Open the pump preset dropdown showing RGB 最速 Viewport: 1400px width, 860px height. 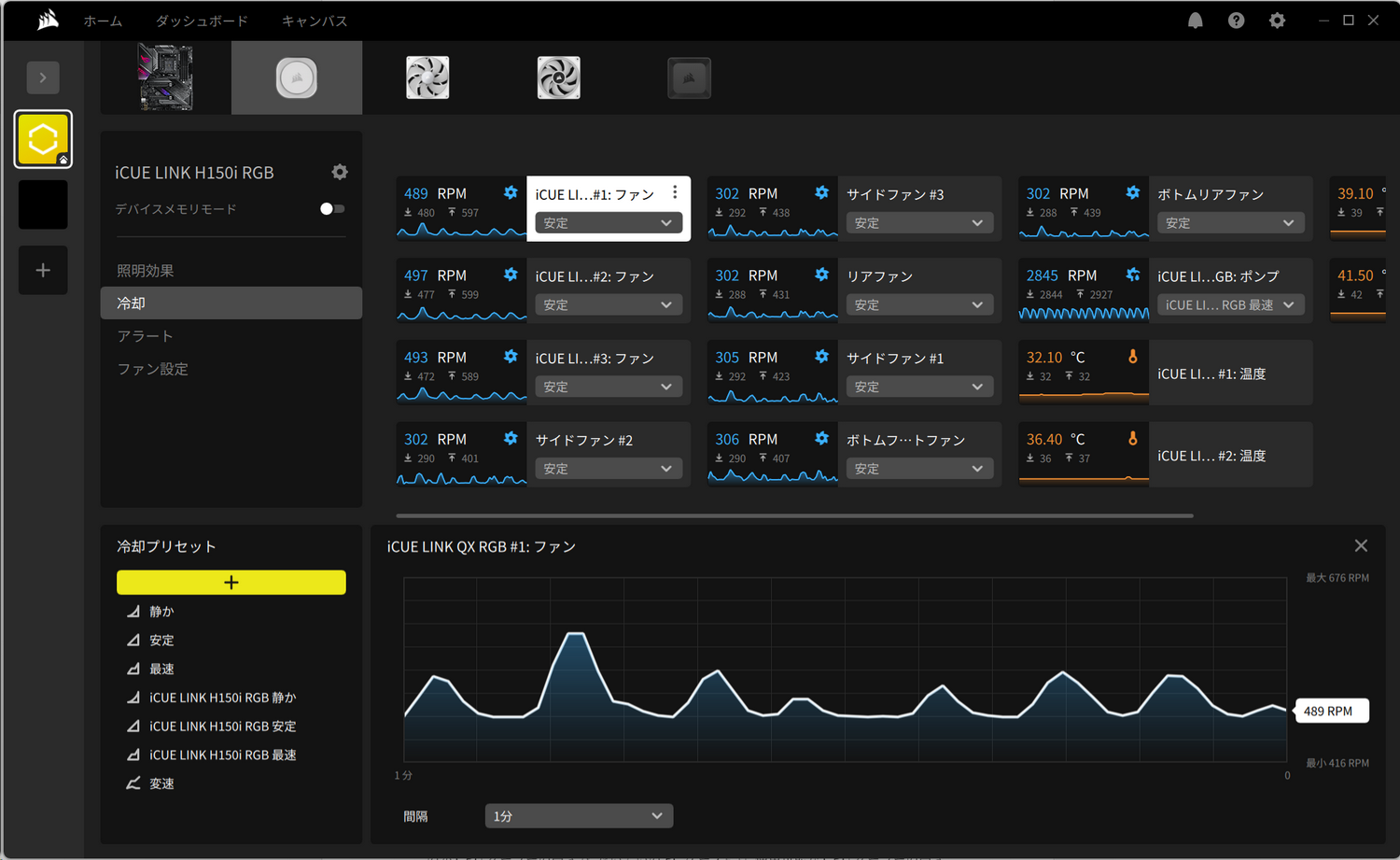click(1230, 303)
